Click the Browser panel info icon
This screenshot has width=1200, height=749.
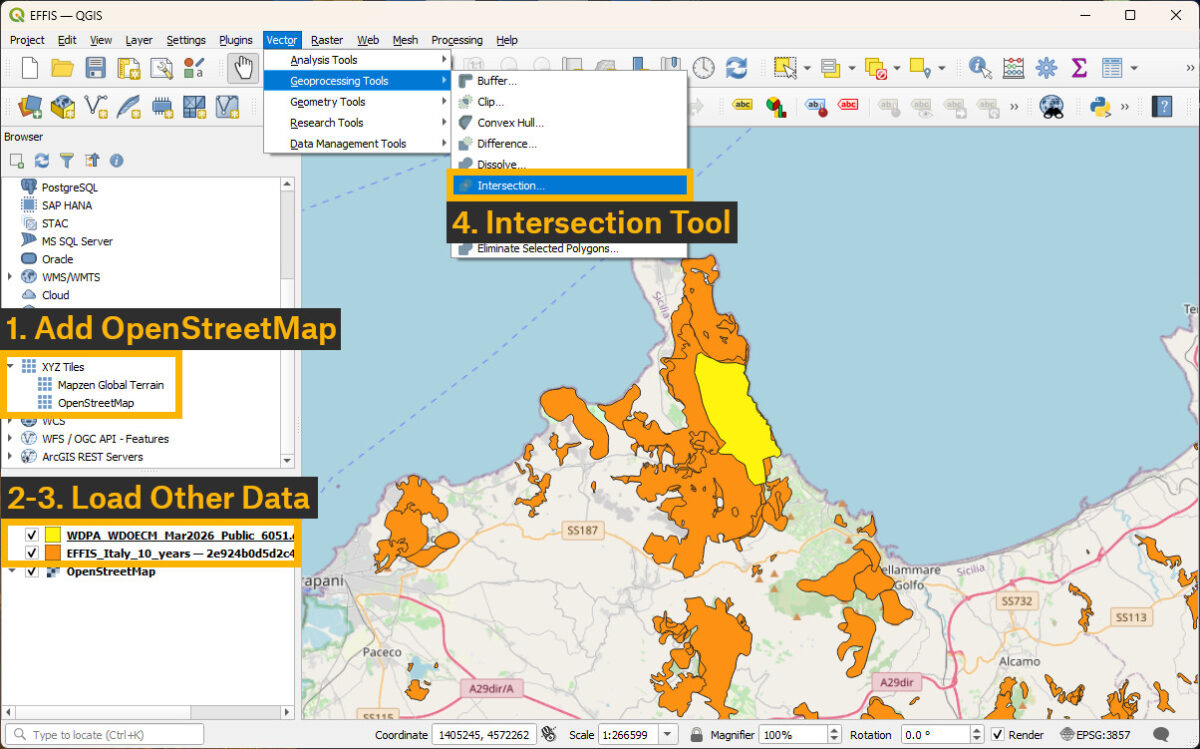tap(116, 160)
